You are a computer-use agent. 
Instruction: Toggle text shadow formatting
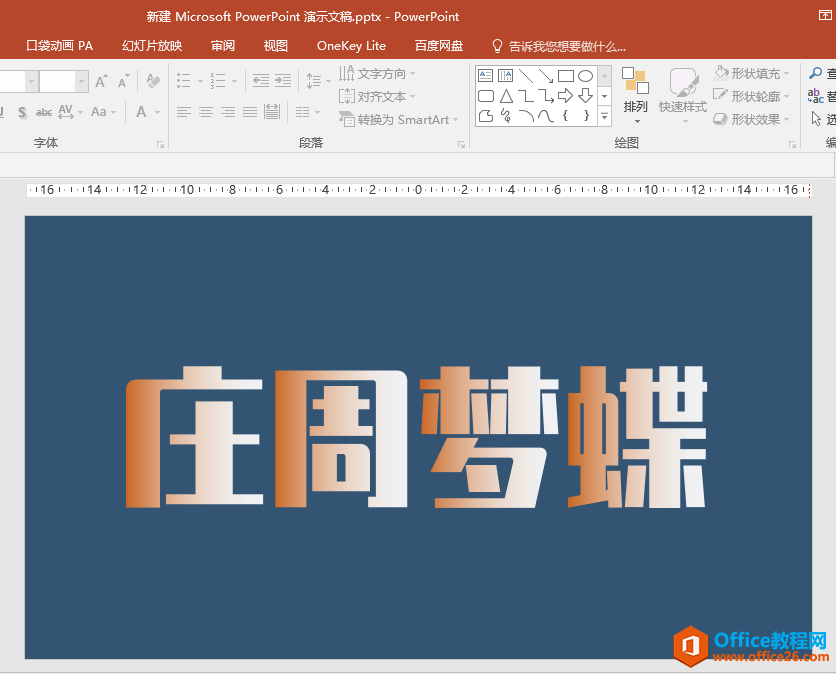coord(22,112)
